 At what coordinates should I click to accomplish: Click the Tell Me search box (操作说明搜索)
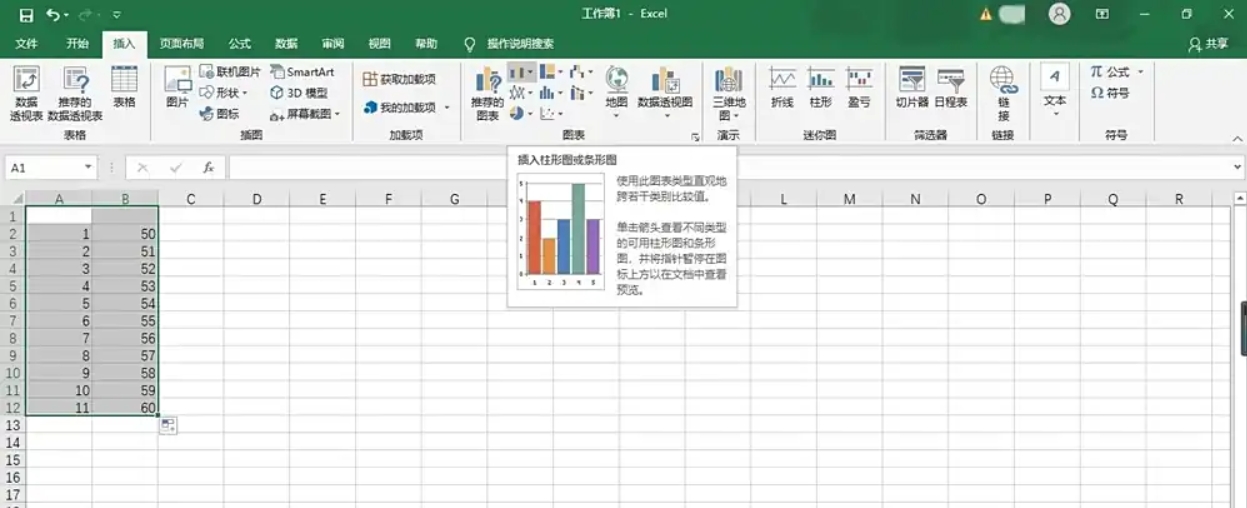[x=520, y=44]
